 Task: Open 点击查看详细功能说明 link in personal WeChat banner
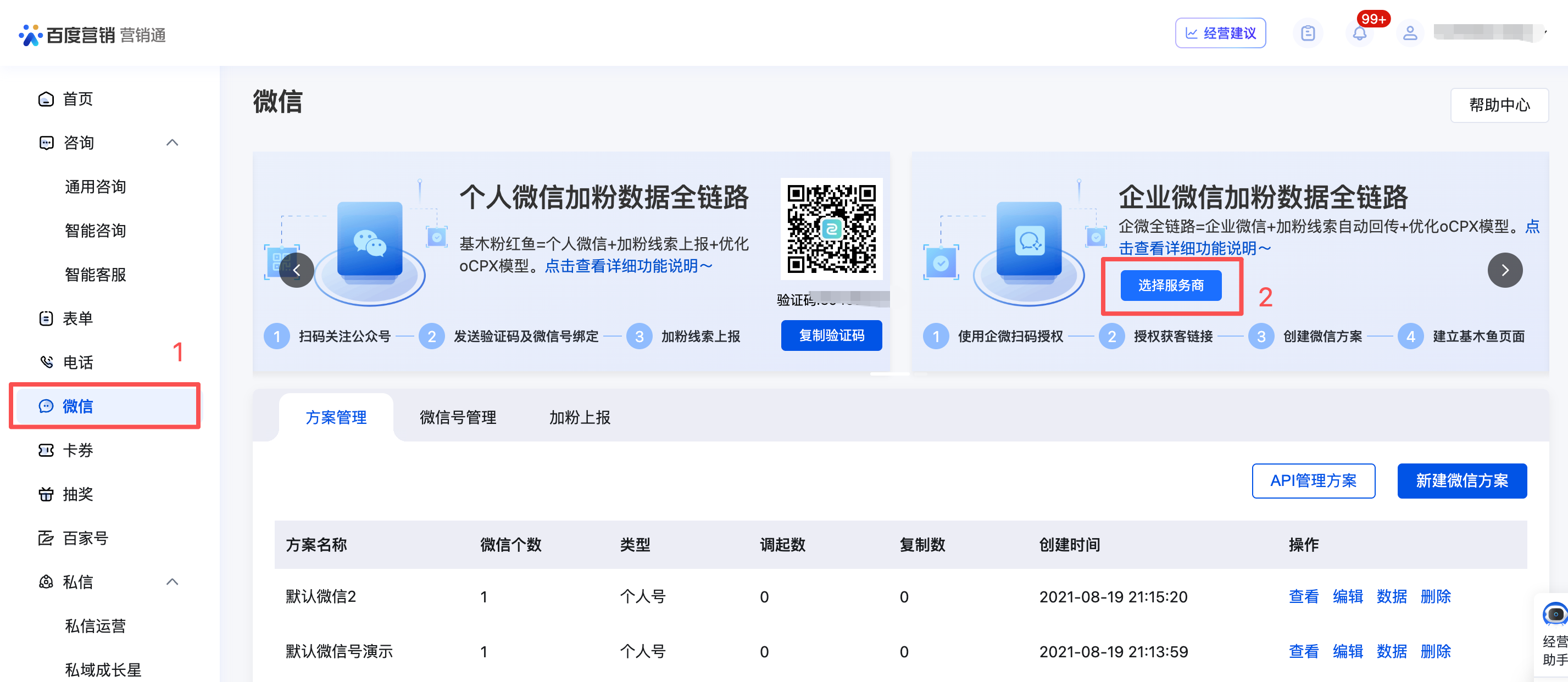pyautogui.click(x=628, y=266)
